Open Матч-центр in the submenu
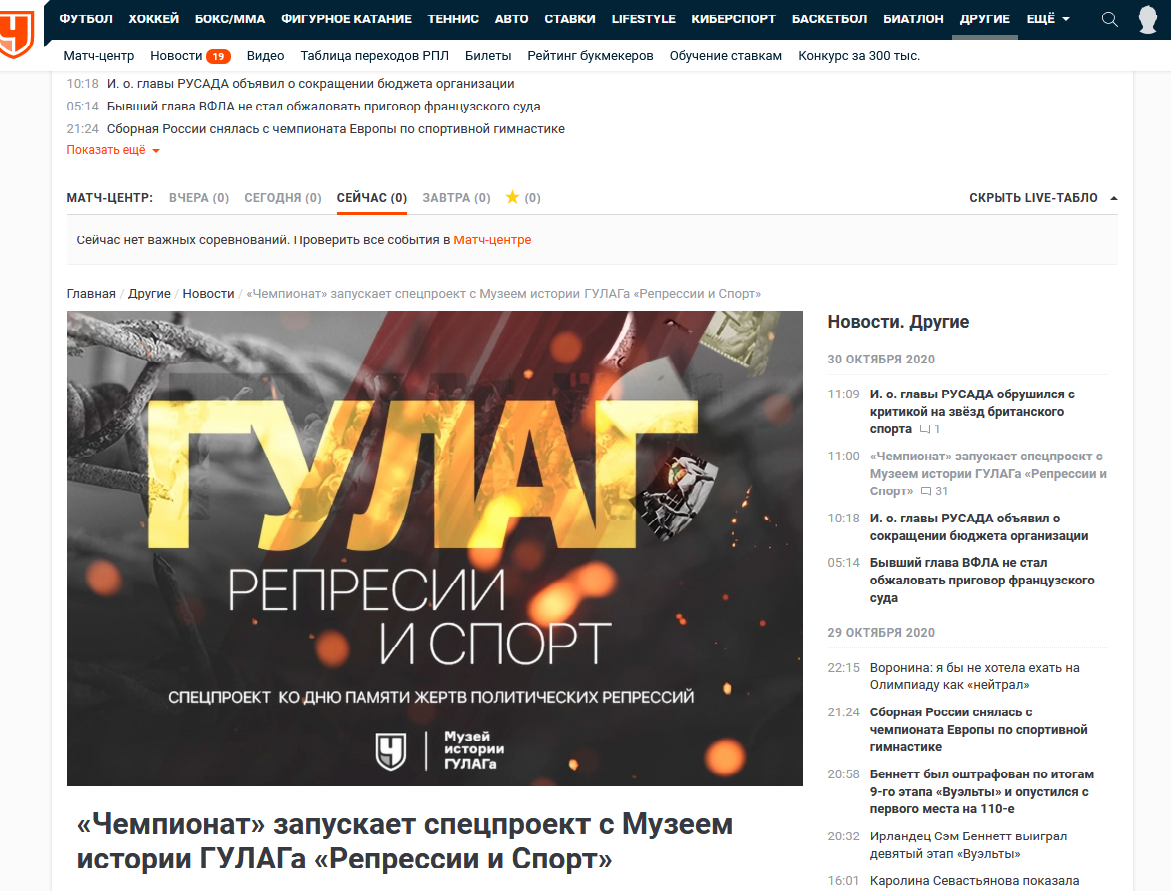 (x=99, y=56)
